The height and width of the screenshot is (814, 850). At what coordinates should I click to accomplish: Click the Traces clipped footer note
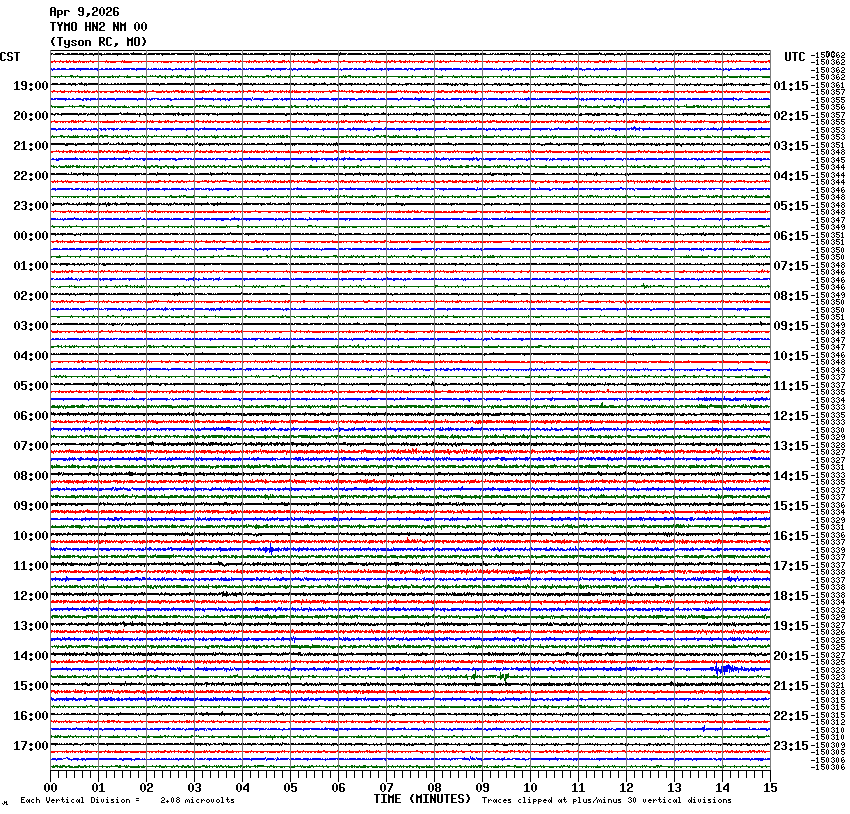tap(606, 800)
